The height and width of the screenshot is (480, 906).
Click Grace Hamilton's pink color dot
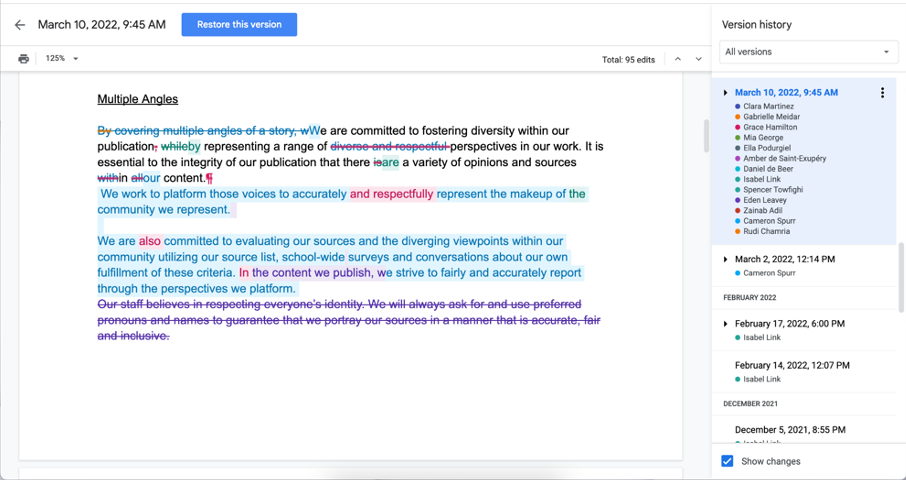[x=738, y=127]
